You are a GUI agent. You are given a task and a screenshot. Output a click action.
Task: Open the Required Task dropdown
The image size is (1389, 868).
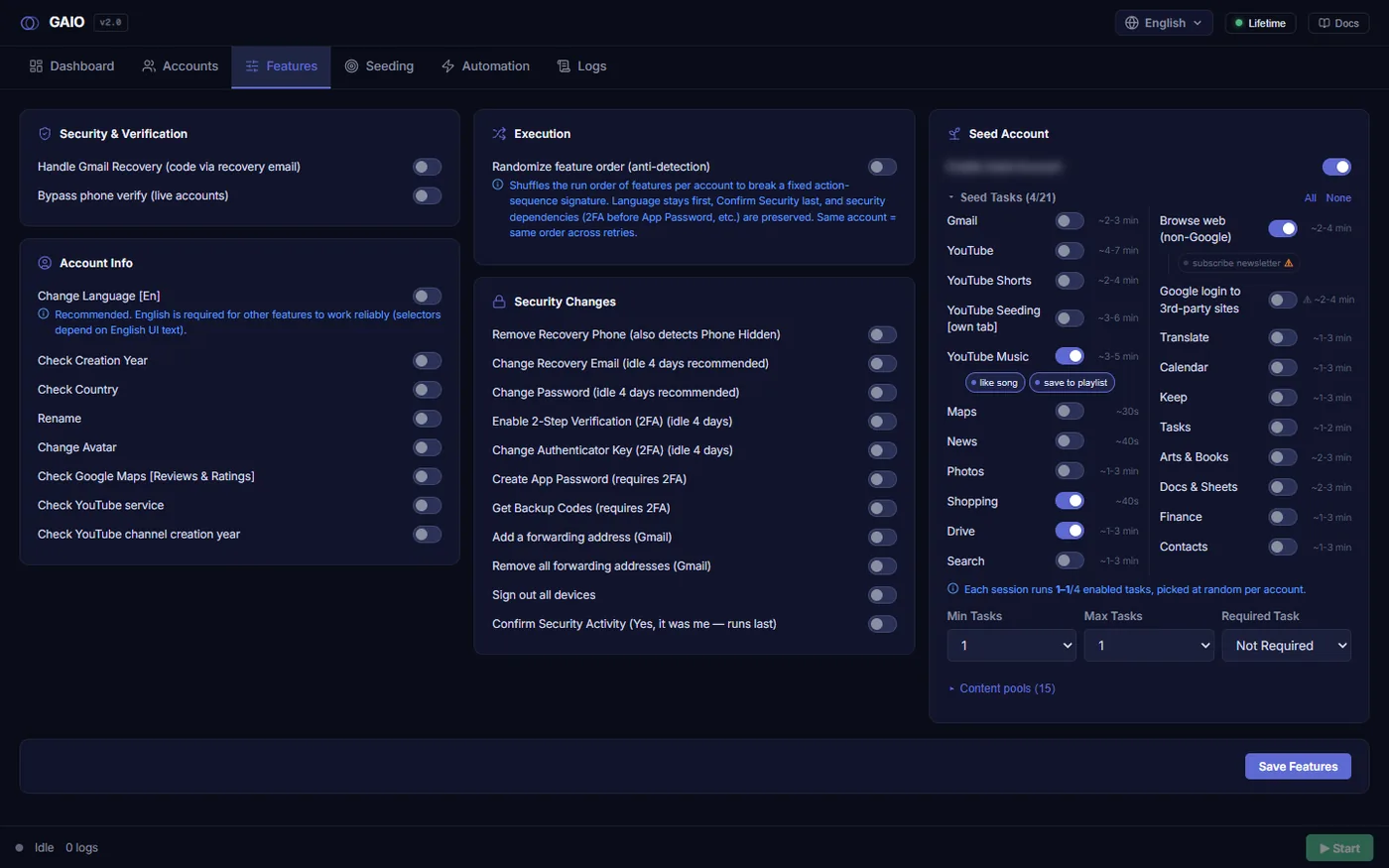1286,645
